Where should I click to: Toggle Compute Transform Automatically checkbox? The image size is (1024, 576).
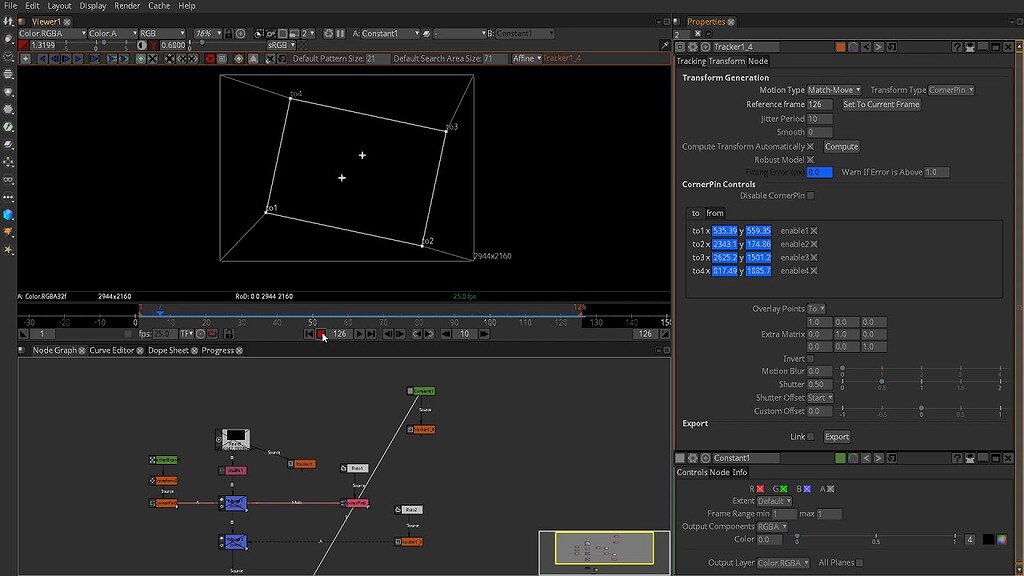[810, 147]
